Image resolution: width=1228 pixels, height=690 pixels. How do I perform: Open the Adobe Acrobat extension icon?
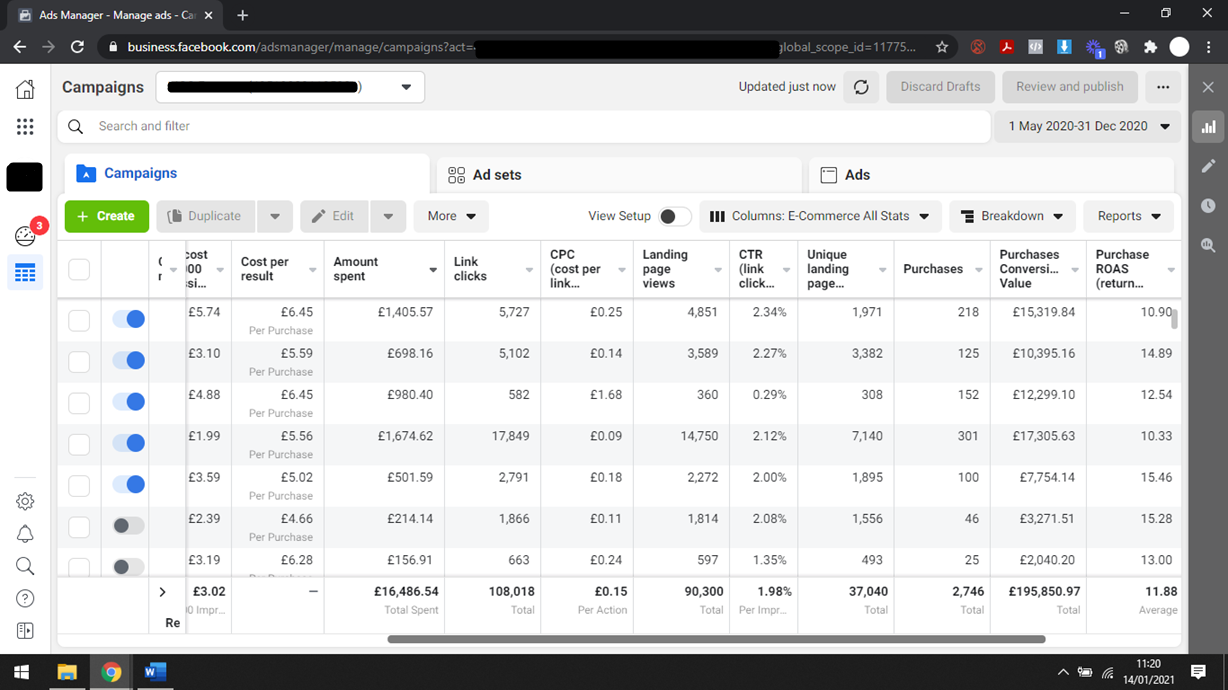[1007, 47]
